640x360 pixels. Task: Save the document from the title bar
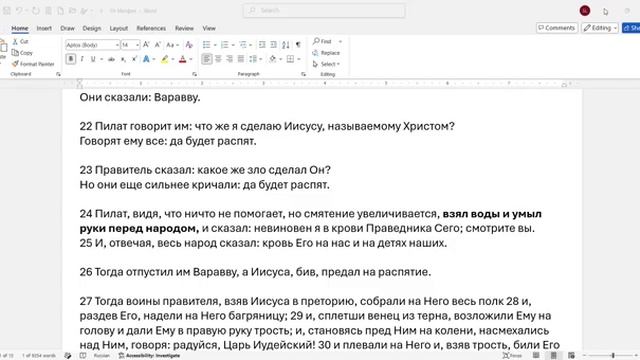(7, 11)
